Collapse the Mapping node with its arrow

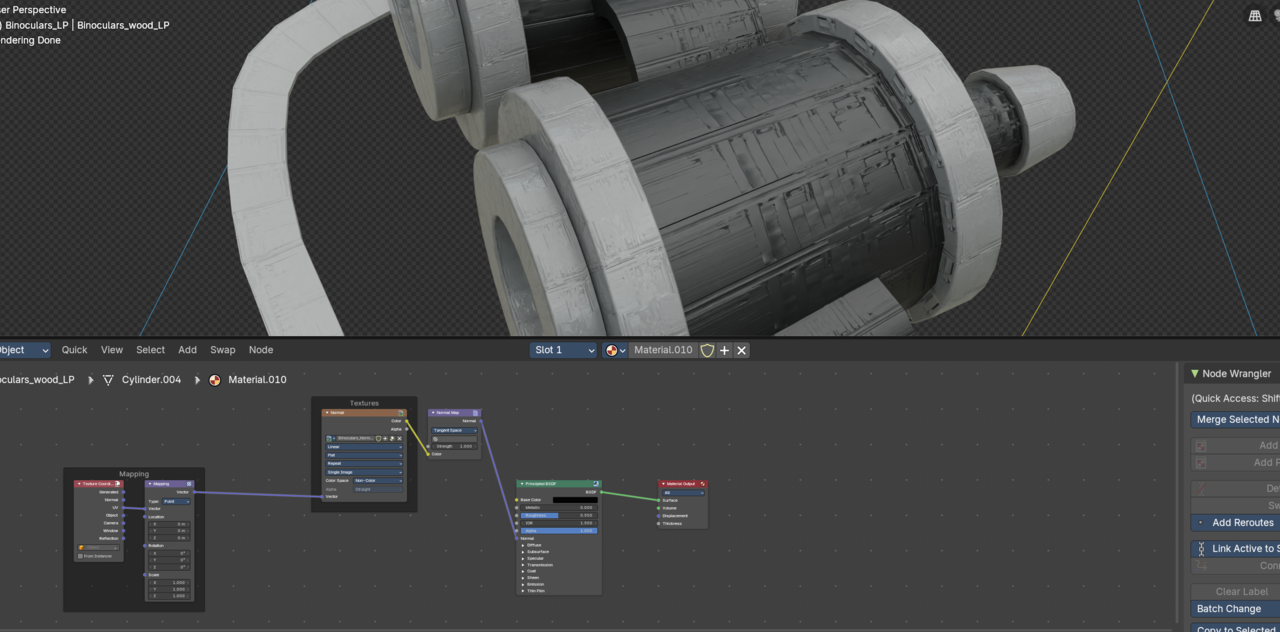(x=150, y=484)
